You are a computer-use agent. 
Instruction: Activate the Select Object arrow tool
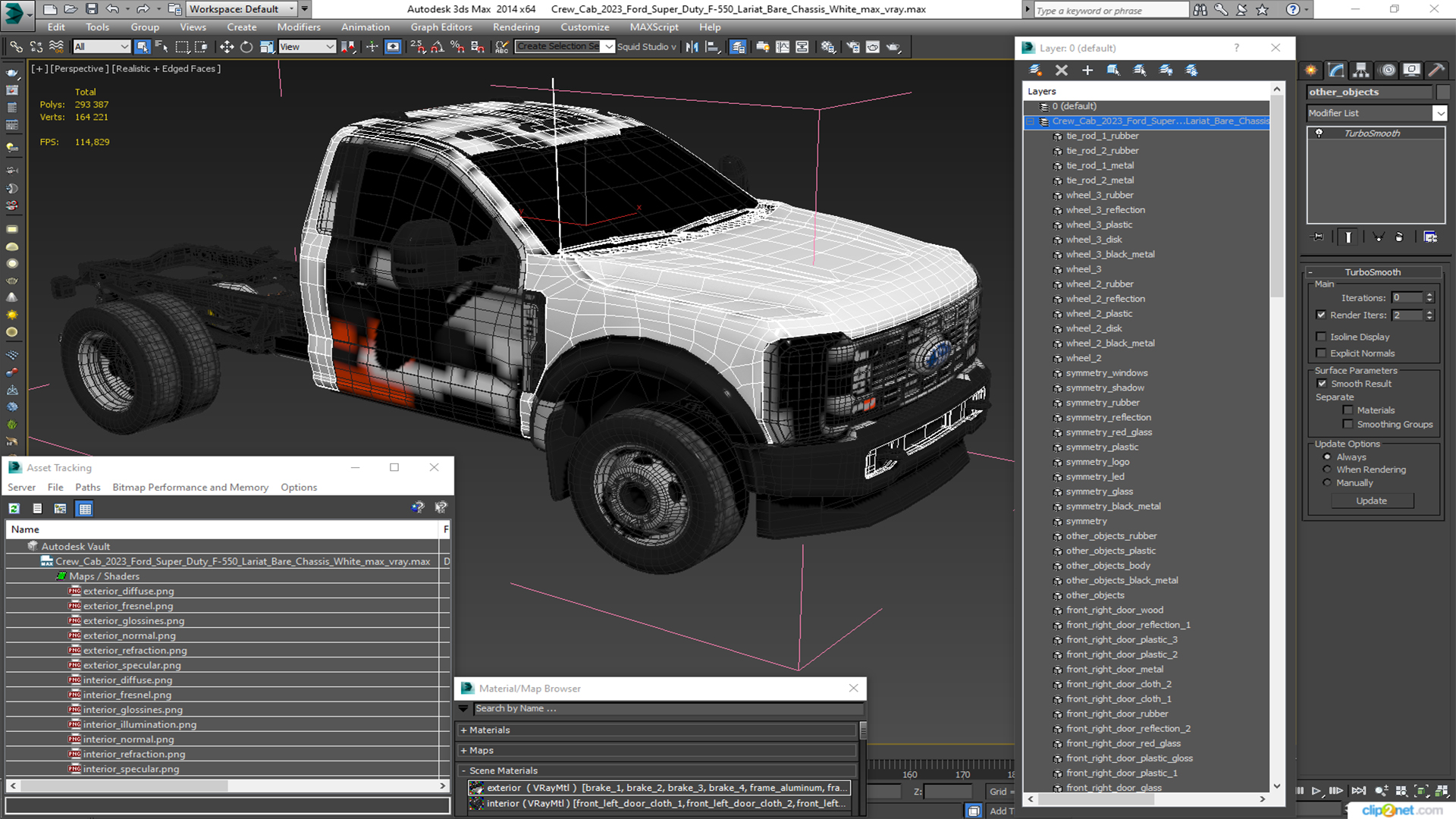142,47
